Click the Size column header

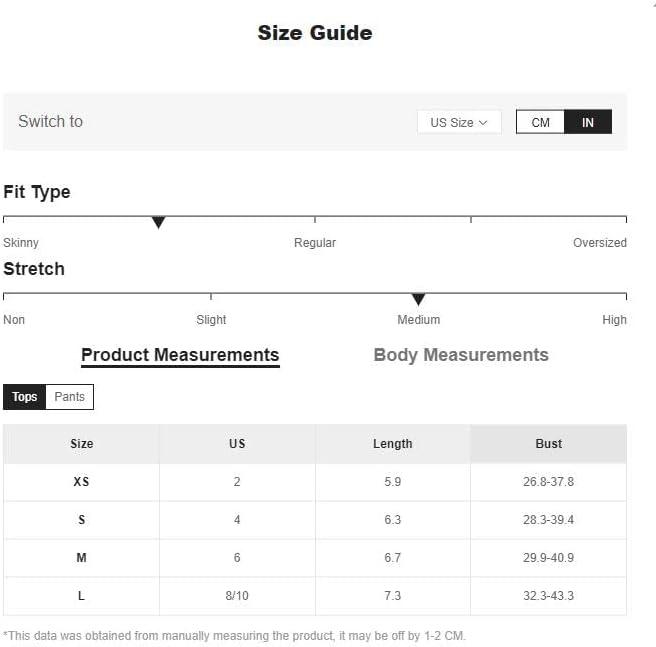tap(82, 444)
